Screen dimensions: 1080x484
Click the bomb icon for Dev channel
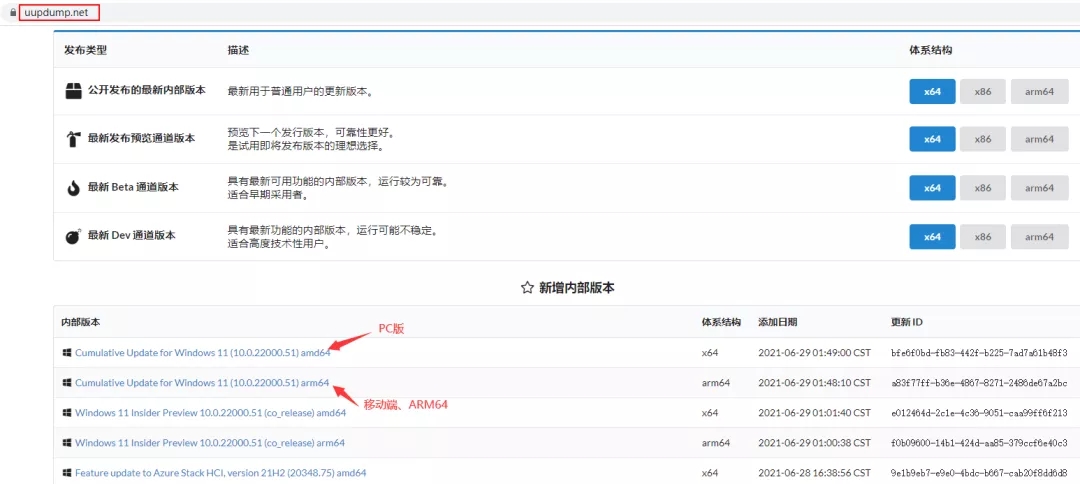click(x=73, y=236)
